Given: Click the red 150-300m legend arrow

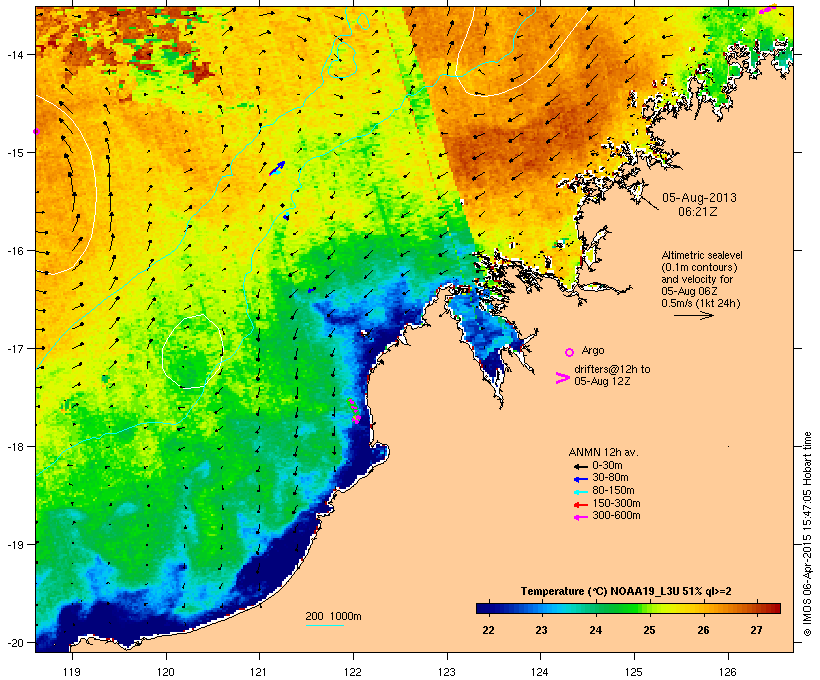Looking at the screenshot, I should pyautogui.click(x=580, y=504).
